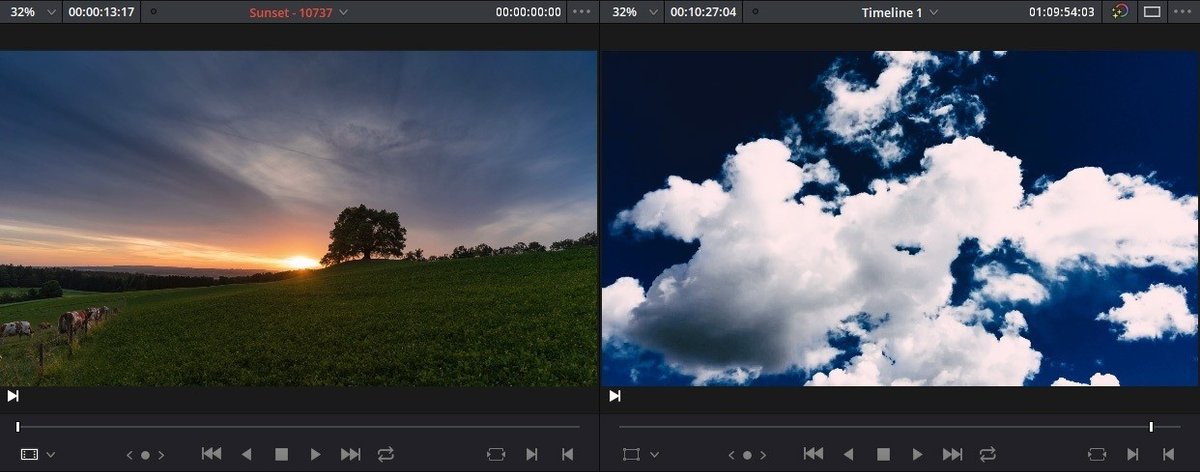Expand source viewer mode chevron
This screenshot has height=472, width=1200.
pos(51,454)
